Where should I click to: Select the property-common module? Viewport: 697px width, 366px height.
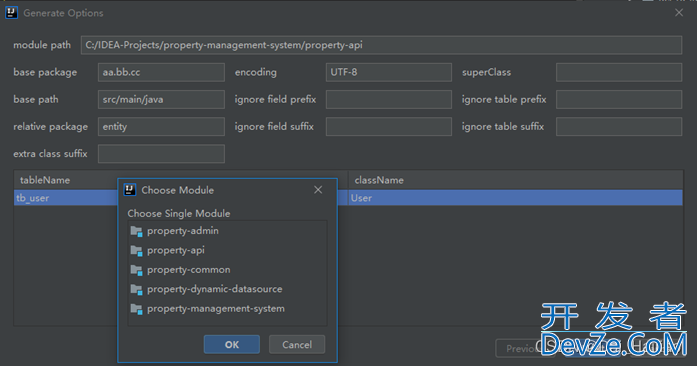227,270
